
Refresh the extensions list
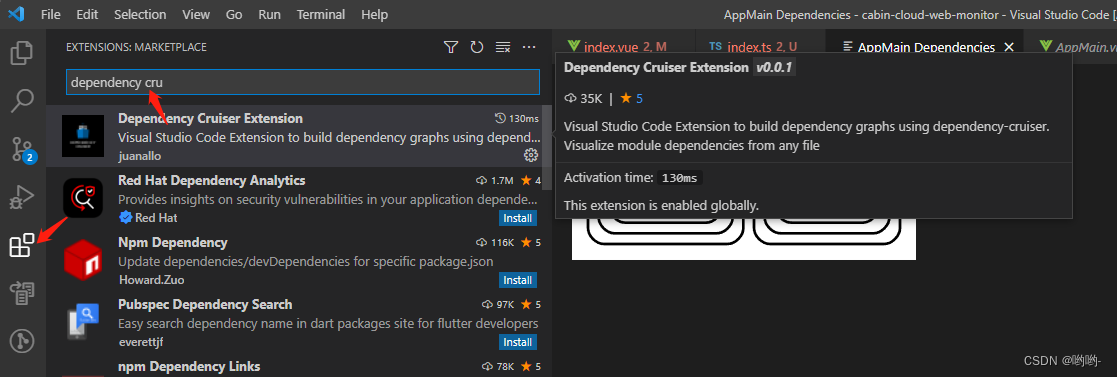(477, 47)
